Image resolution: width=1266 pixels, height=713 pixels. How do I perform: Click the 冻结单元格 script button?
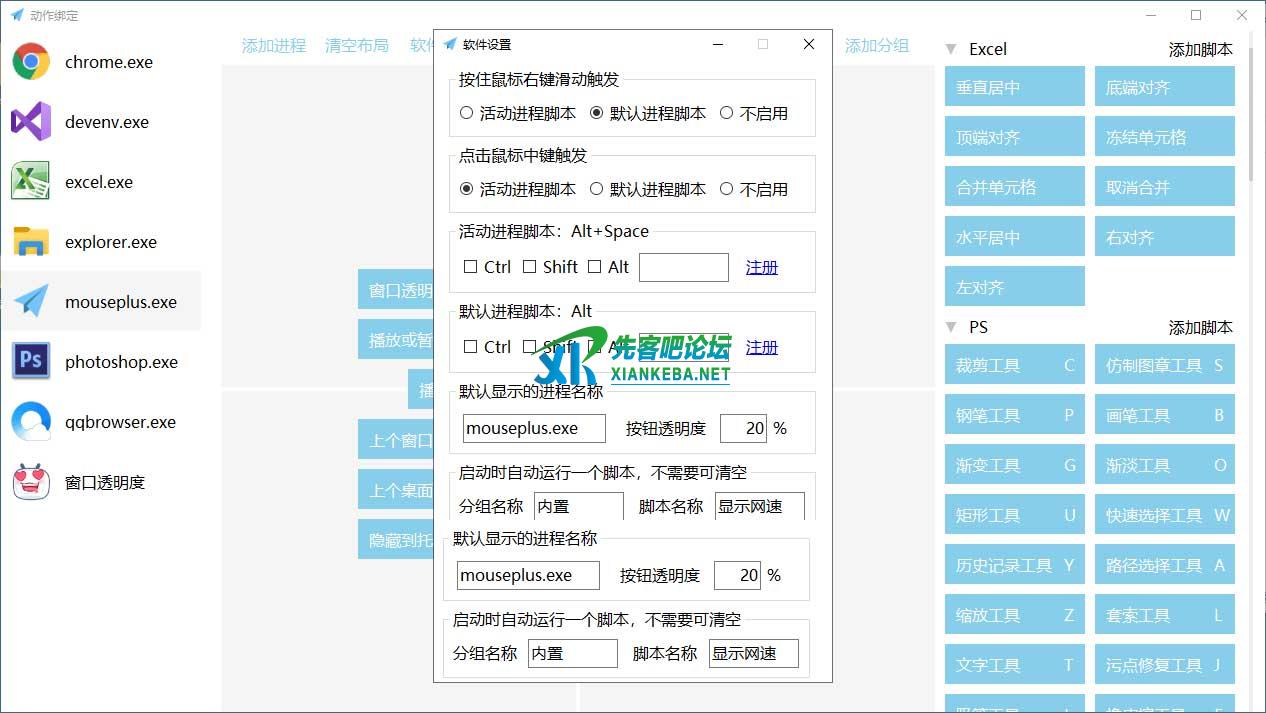pyautogui.click(x=1164, y=137)
